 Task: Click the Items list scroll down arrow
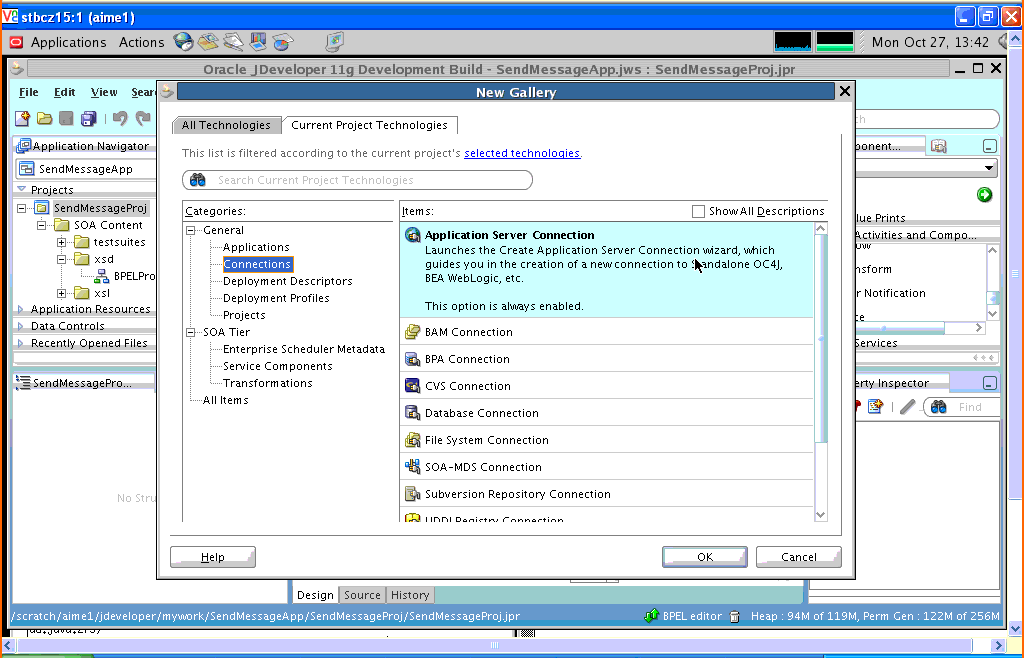(x=821, y=515)
